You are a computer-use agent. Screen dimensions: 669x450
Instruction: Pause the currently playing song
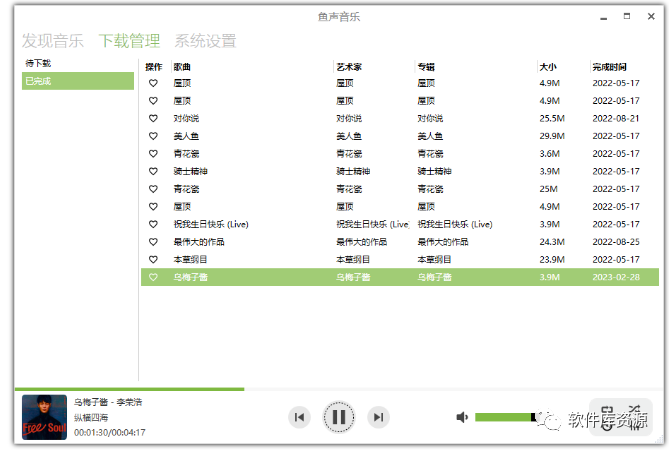click(339, 417)
